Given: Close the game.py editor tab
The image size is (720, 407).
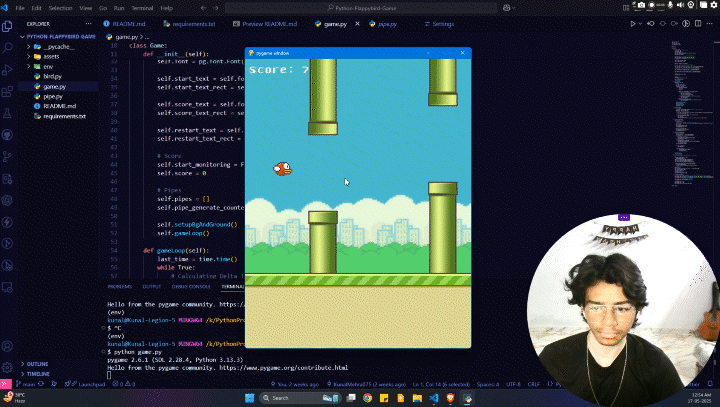Looking at the screenshot, I should (357, 24).
